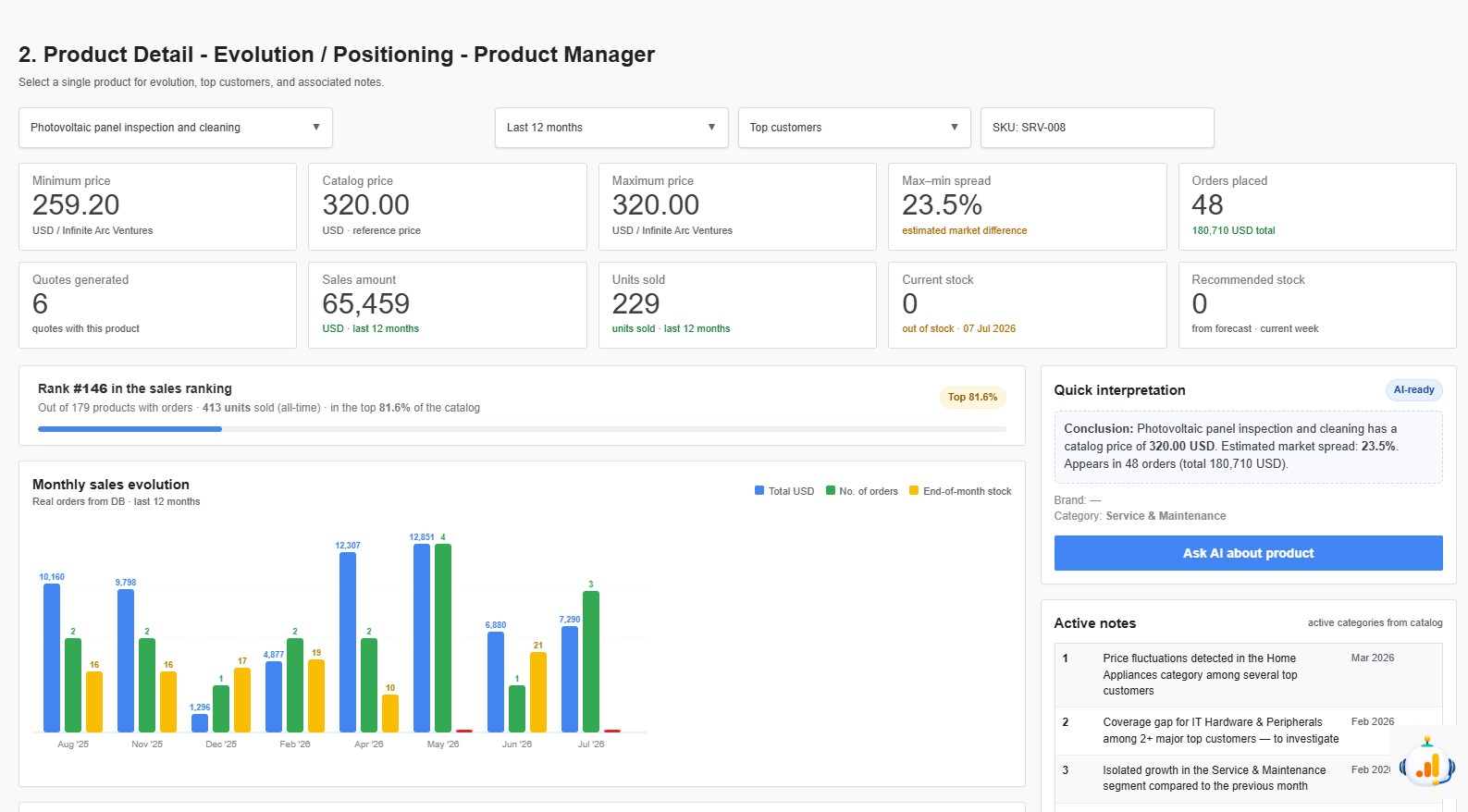The width and height of the screenshot is (1468, 812).
Task: Click the AI-ready badge
Action: (1413, 390)
